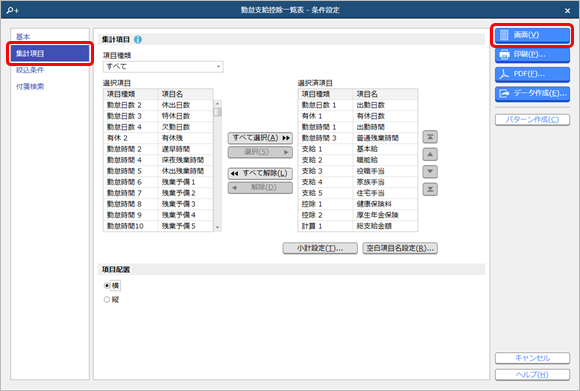580x391 pixels.
Task: Move selected item up one row
Action: point(430,154)
